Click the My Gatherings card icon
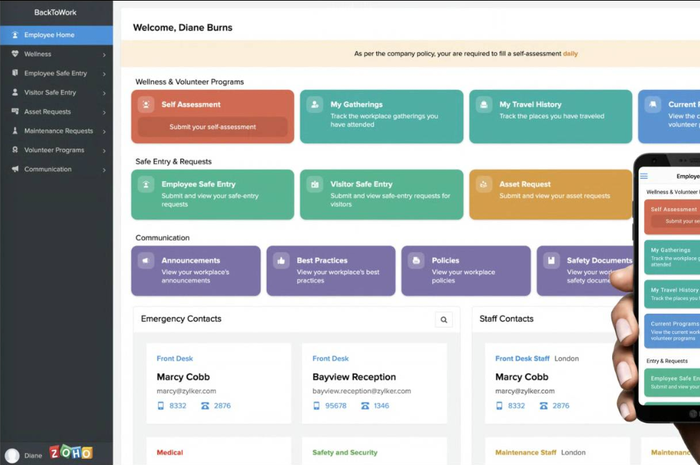 [x=315, y=104]
